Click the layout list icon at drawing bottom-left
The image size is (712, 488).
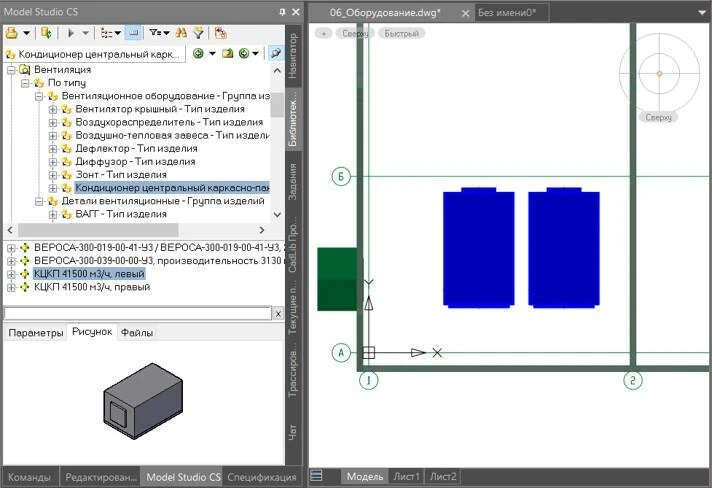click(316, 477)
